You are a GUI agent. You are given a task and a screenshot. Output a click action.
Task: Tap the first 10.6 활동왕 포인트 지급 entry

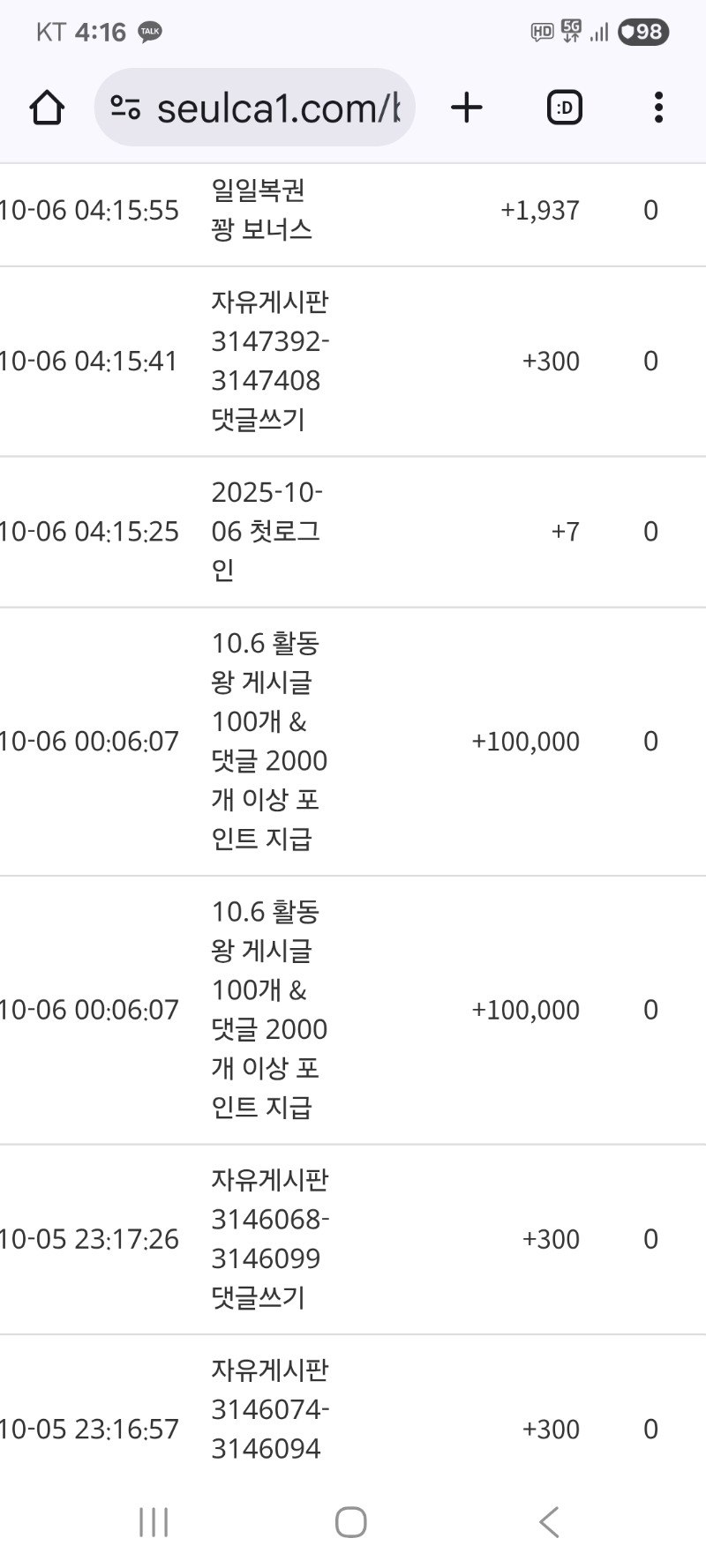268,741
